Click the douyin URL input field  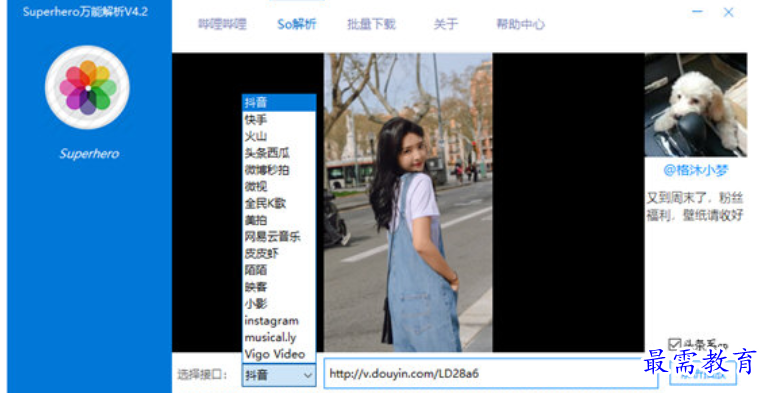490,374
